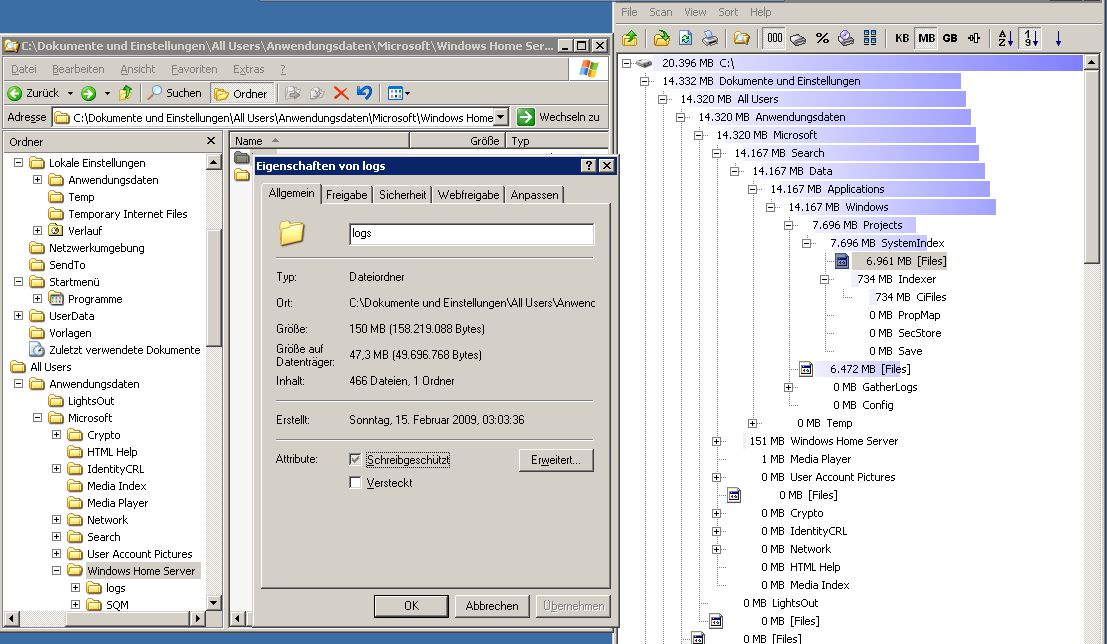This screenshot has width=1107, height=644.
Task: Click TreeSize drive clock icon
Action: point(846,38)
